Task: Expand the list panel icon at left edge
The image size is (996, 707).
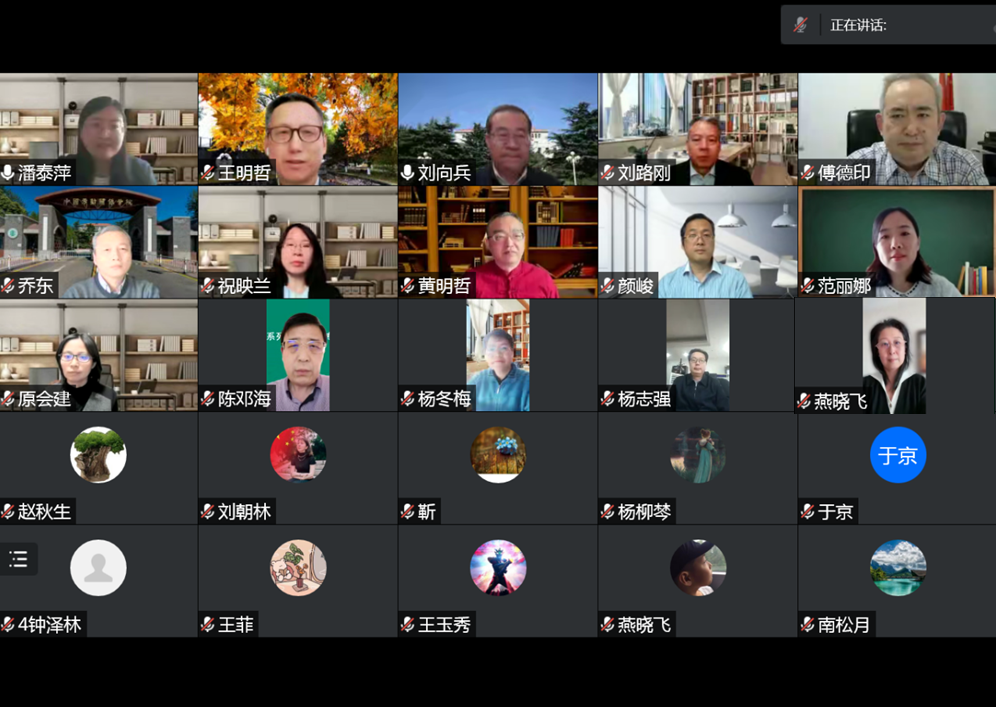Action: point(18,559)
